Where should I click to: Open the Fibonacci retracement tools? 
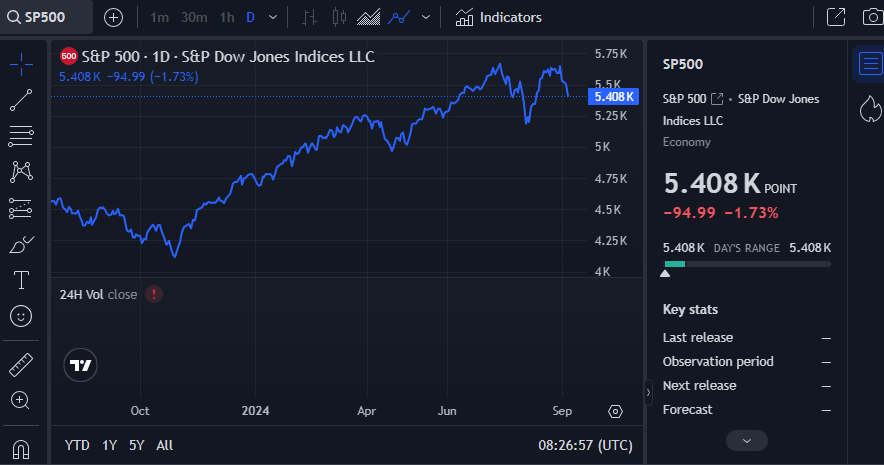pyautogui.click(x=21, y=136)
